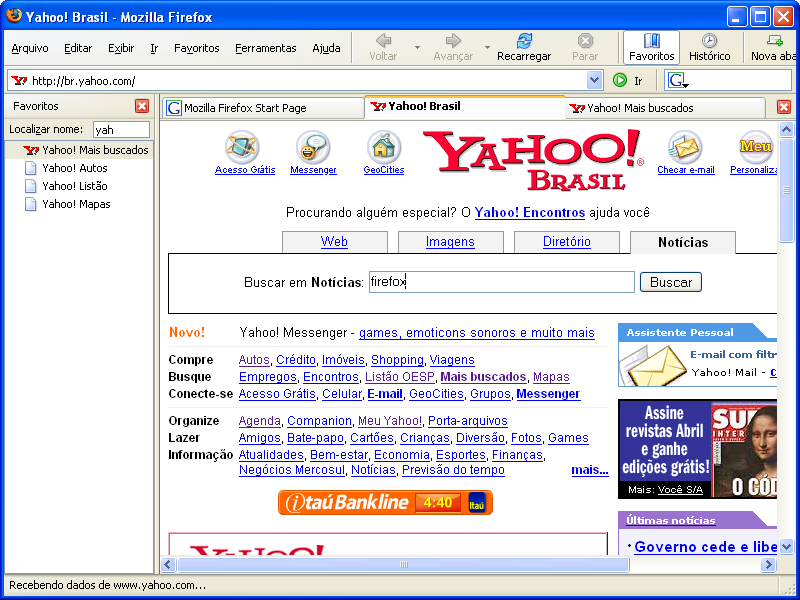This screenshot has width=800, height=600.
Task: Follow the Yahoo! Encontros link
Action: 530,212
